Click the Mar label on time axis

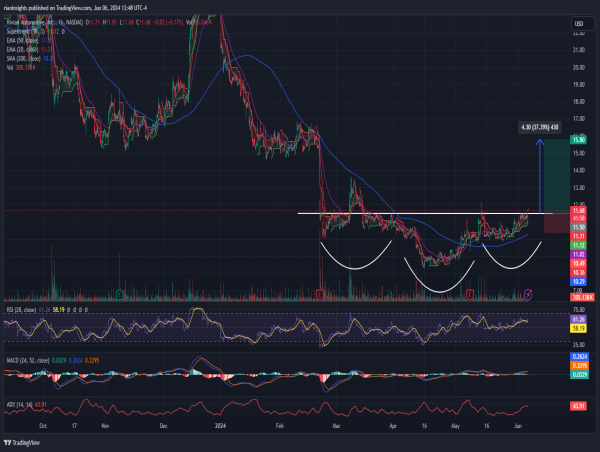click(336, 426)
